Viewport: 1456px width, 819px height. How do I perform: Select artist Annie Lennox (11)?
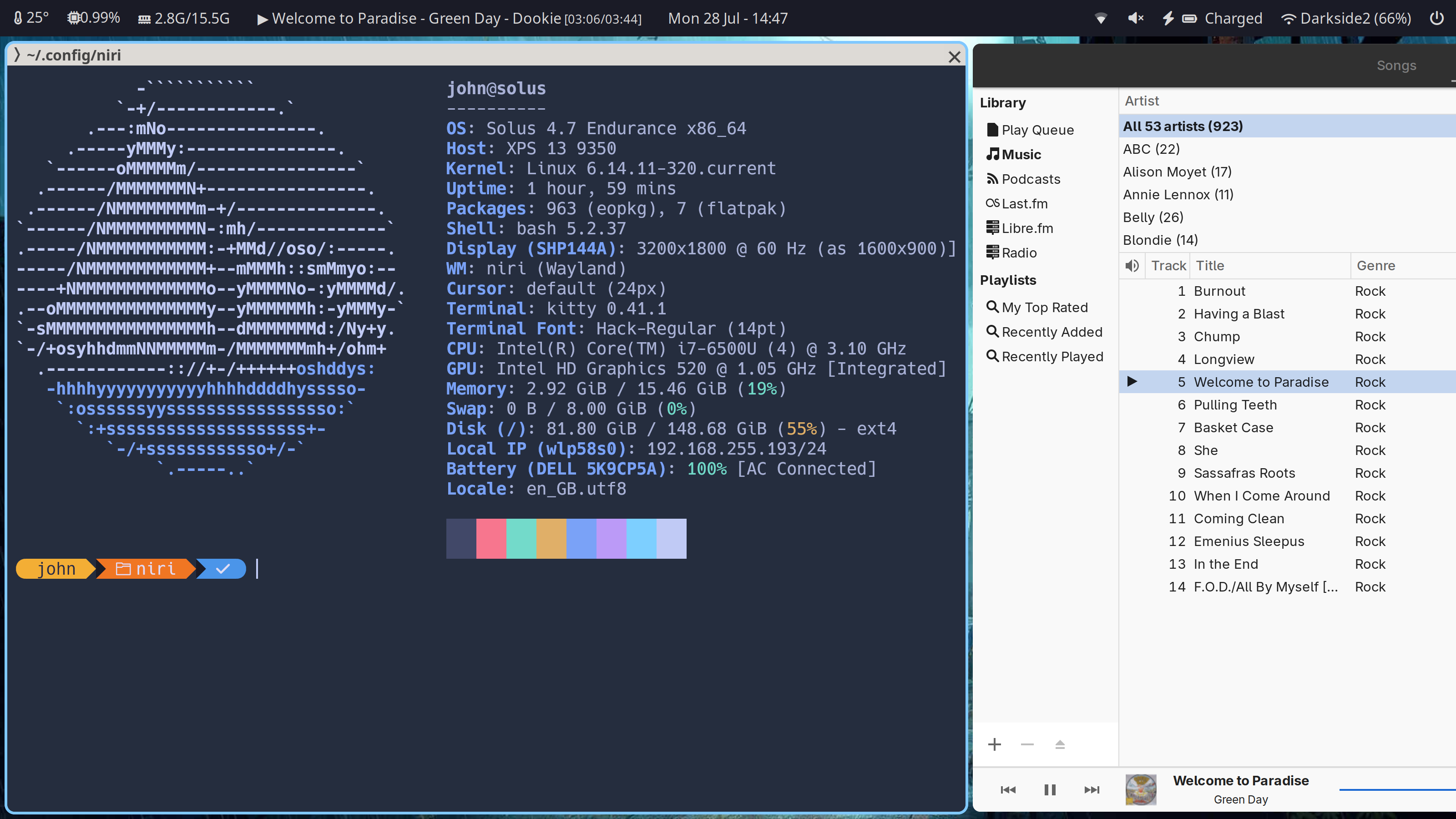click(x=1288, y=194)
